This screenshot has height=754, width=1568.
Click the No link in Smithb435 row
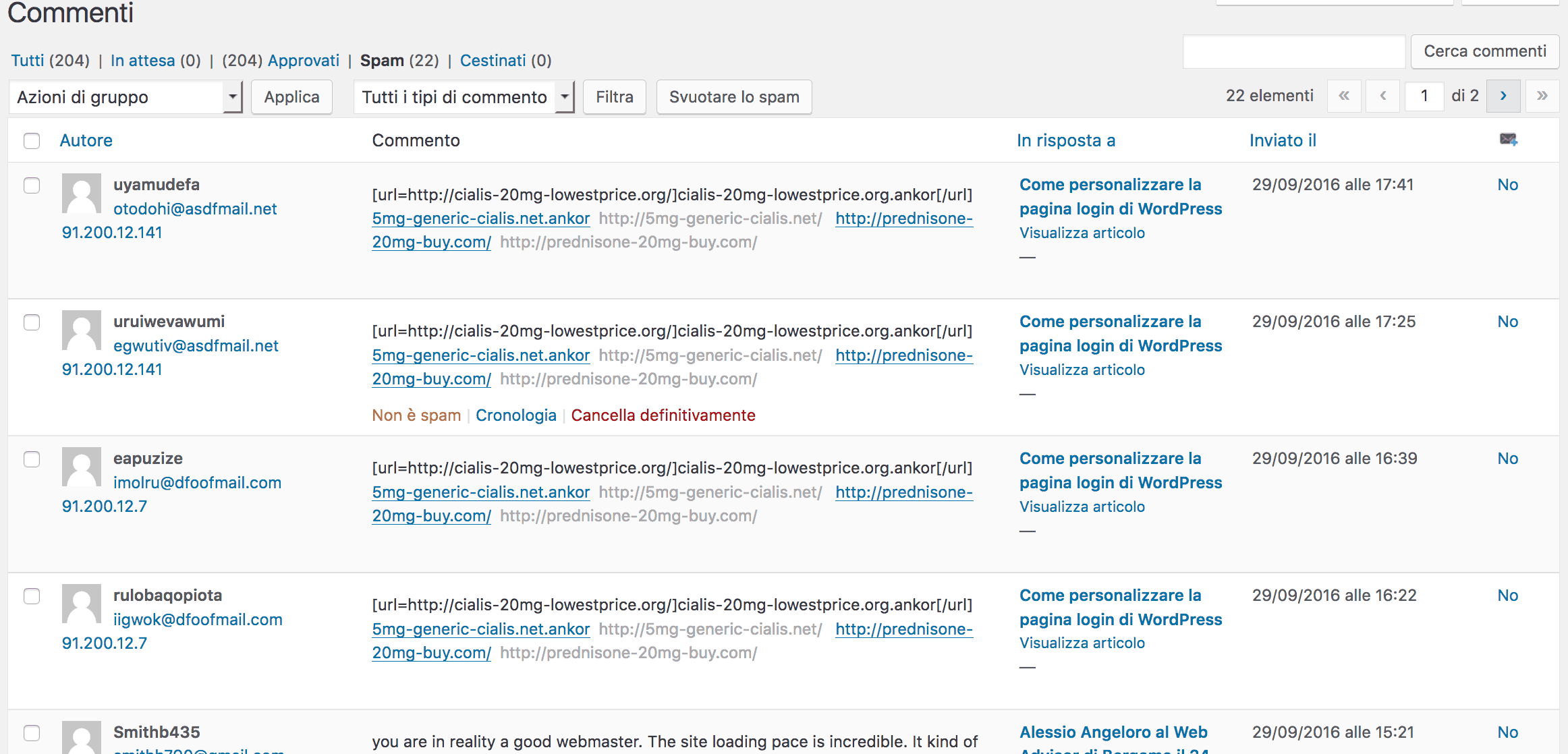point(1507,732)
